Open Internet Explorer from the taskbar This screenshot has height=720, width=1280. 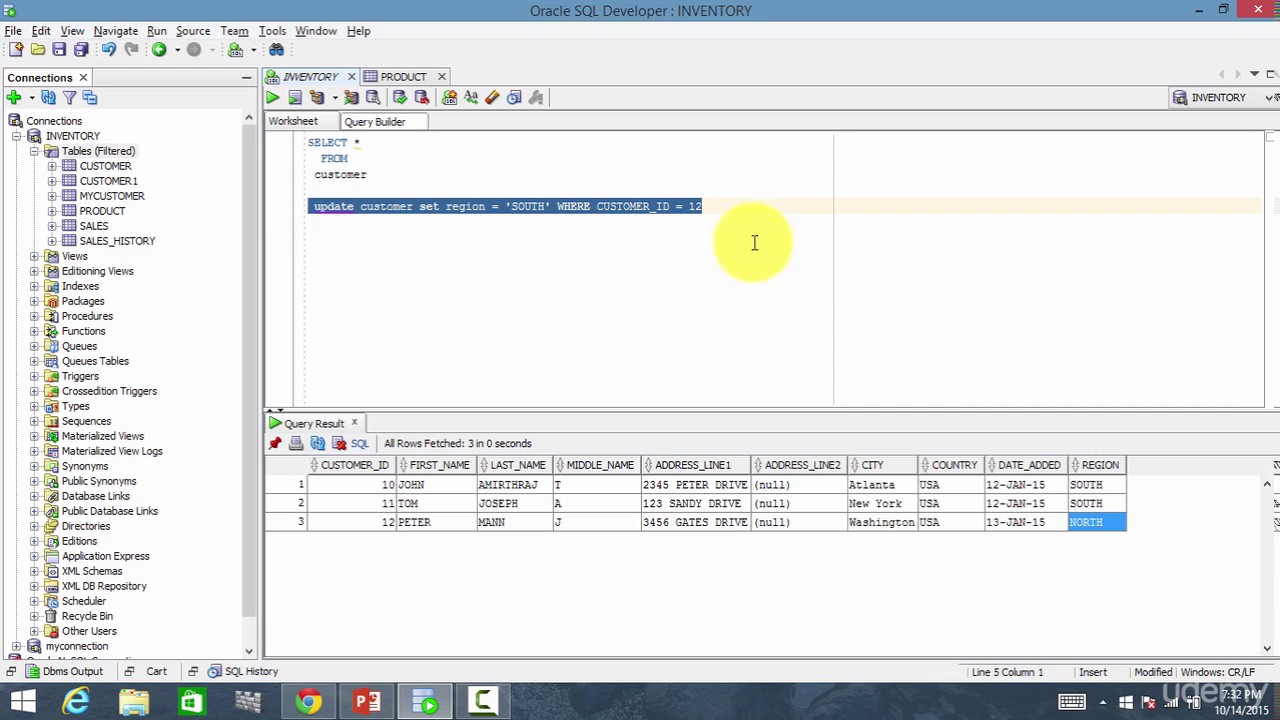coord(77,702)
